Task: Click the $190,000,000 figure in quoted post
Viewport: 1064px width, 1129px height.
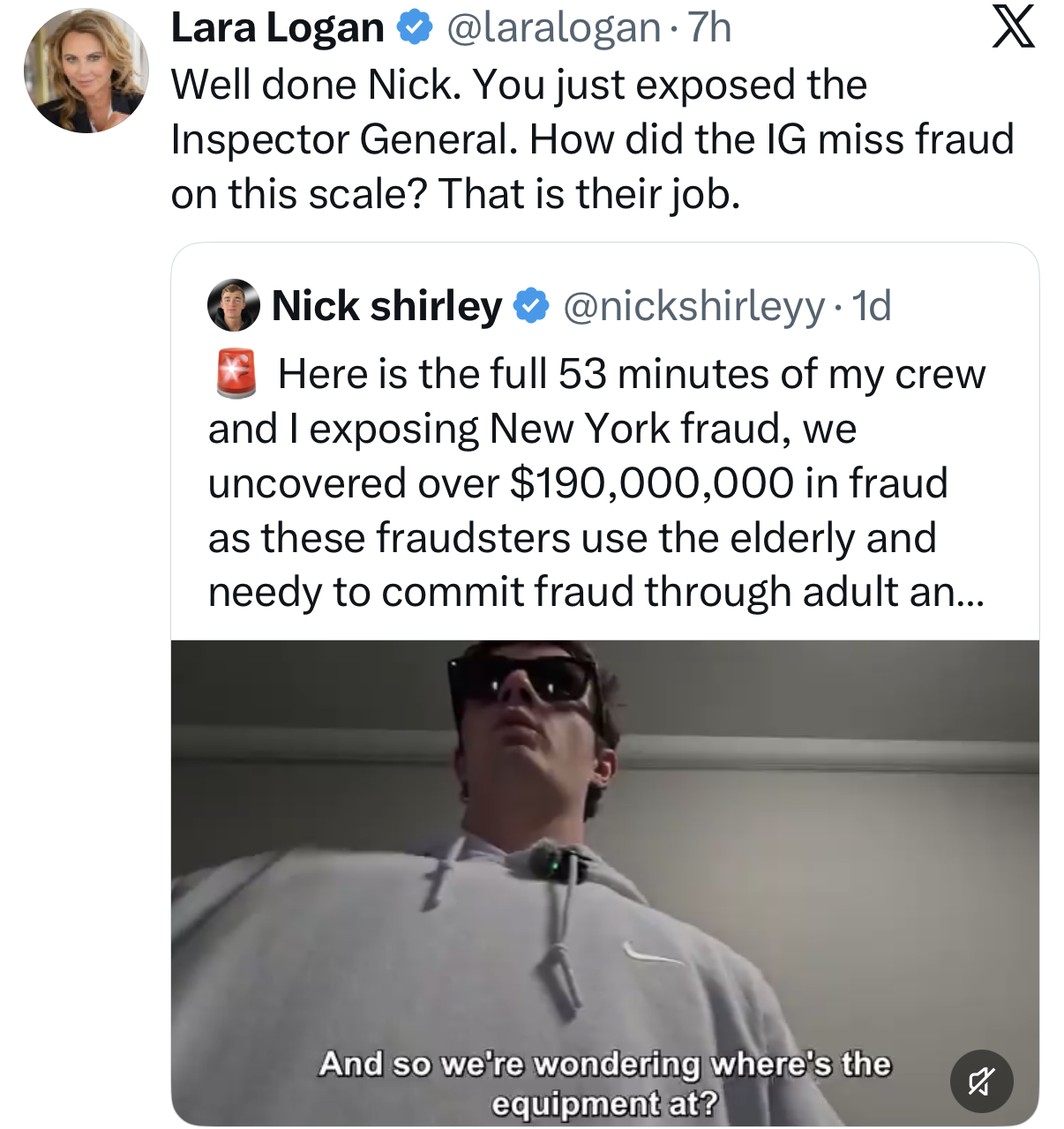Action: tap(652, 483)
